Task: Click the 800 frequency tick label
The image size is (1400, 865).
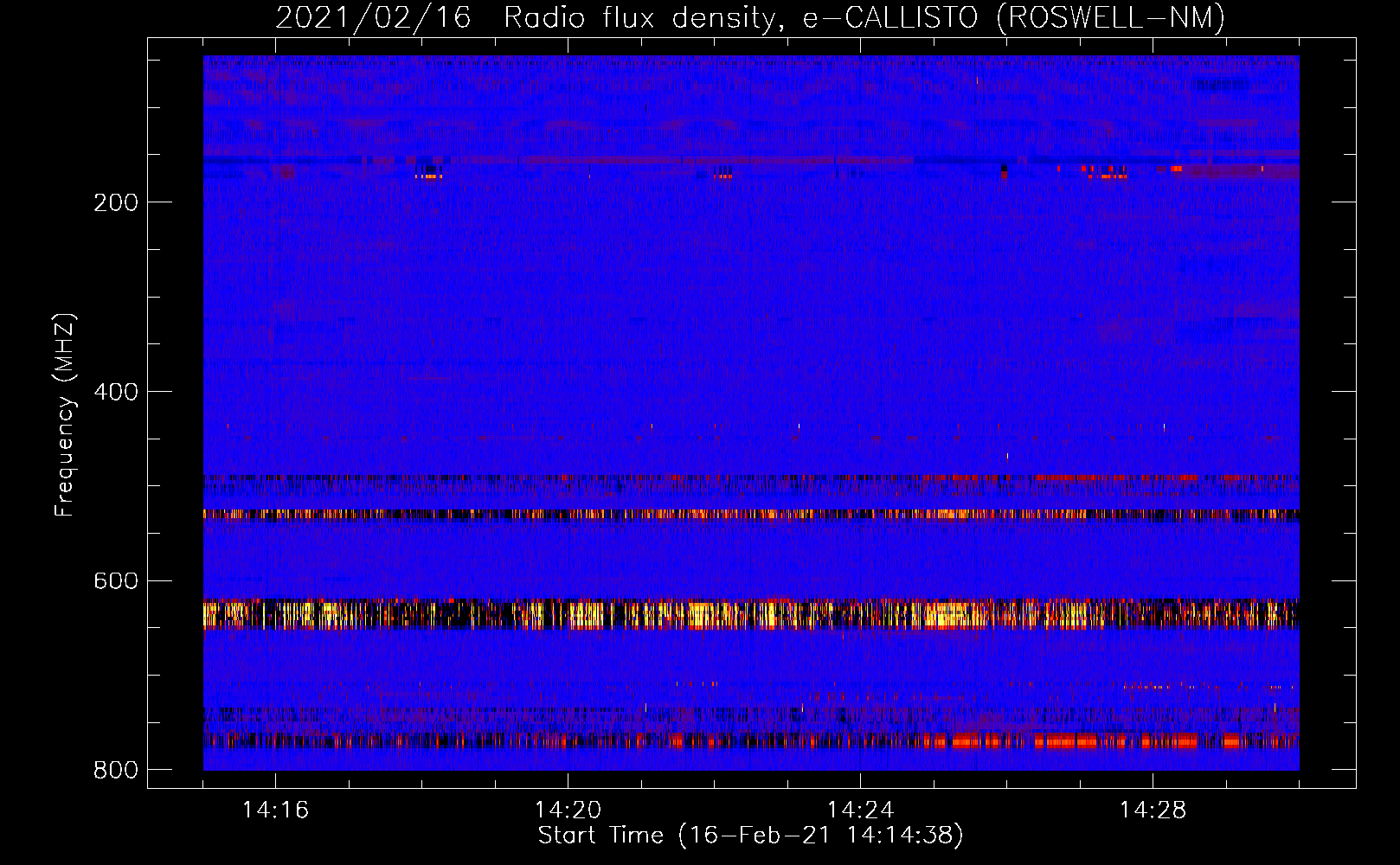Action: pos(116,770)
